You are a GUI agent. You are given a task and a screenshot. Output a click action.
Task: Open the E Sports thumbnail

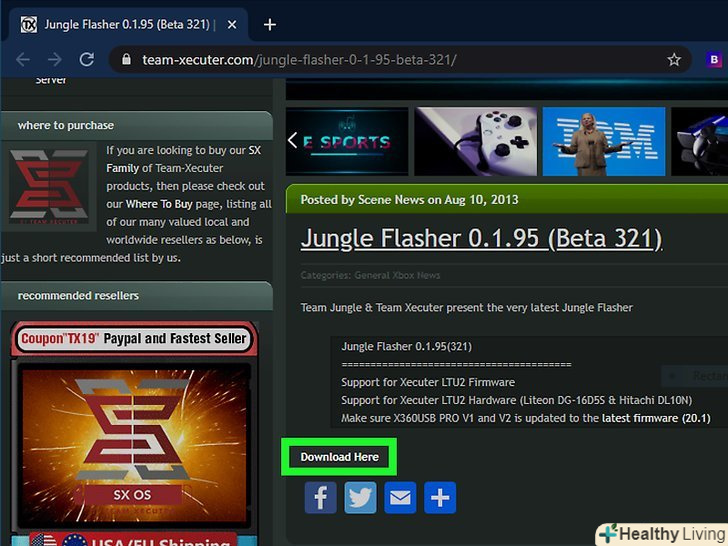(347, 142)
